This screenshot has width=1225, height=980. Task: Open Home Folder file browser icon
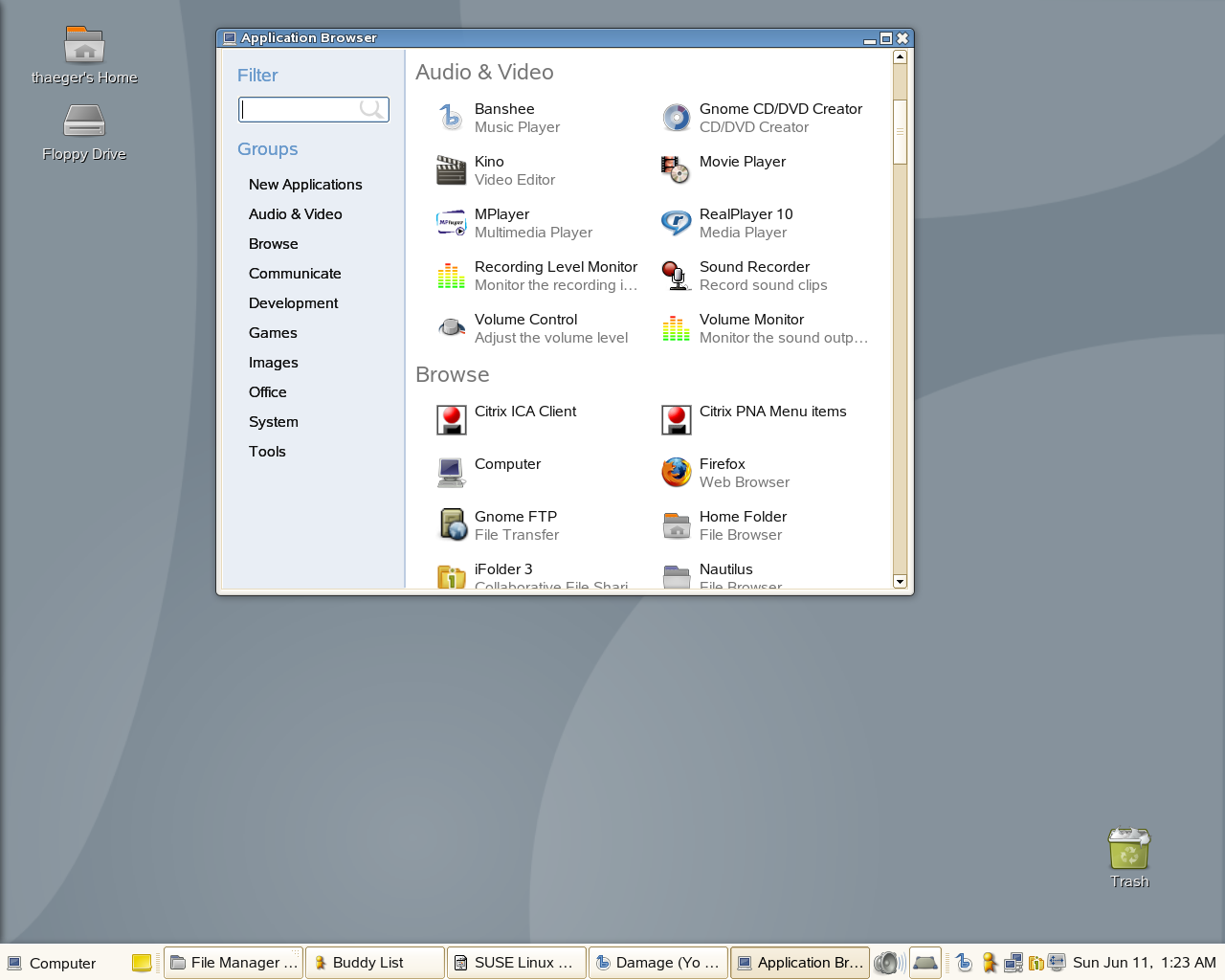tap(676, 525)
